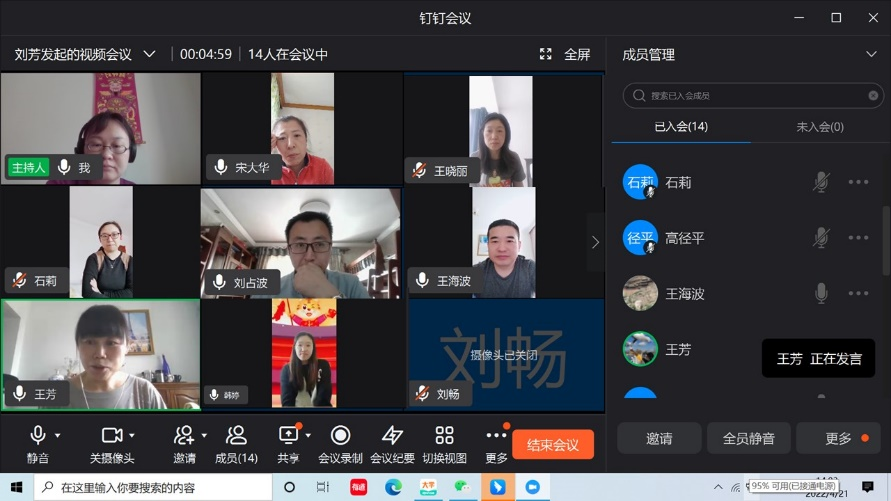The height and width of the screenshot is (501, 891).
Task: Open 会议纪要 meeting minutes
Action: (392, 443)
